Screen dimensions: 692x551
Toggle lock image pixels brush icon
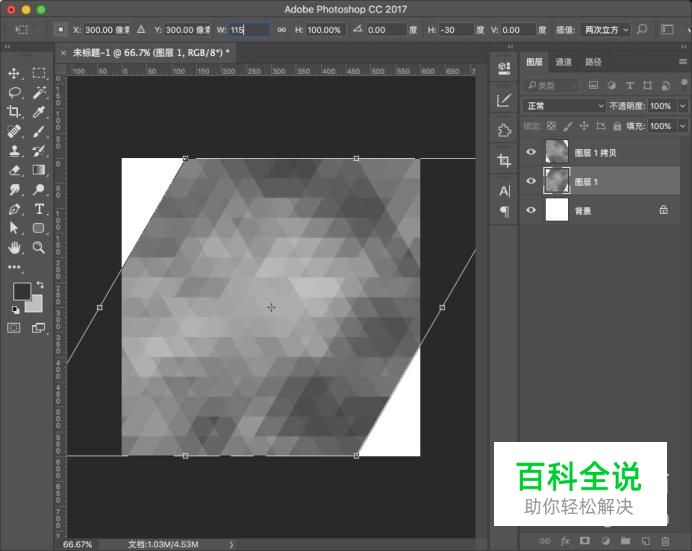568,126
